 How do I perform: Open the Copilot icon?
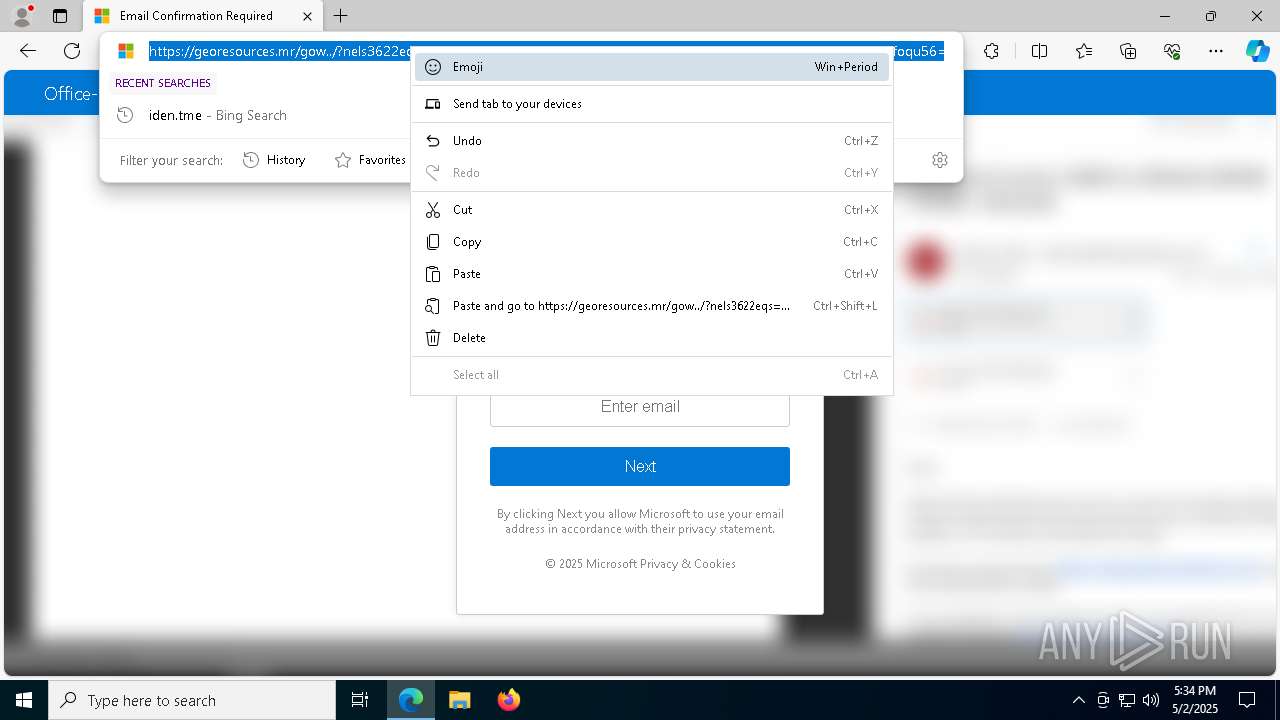pos(1257,51)
